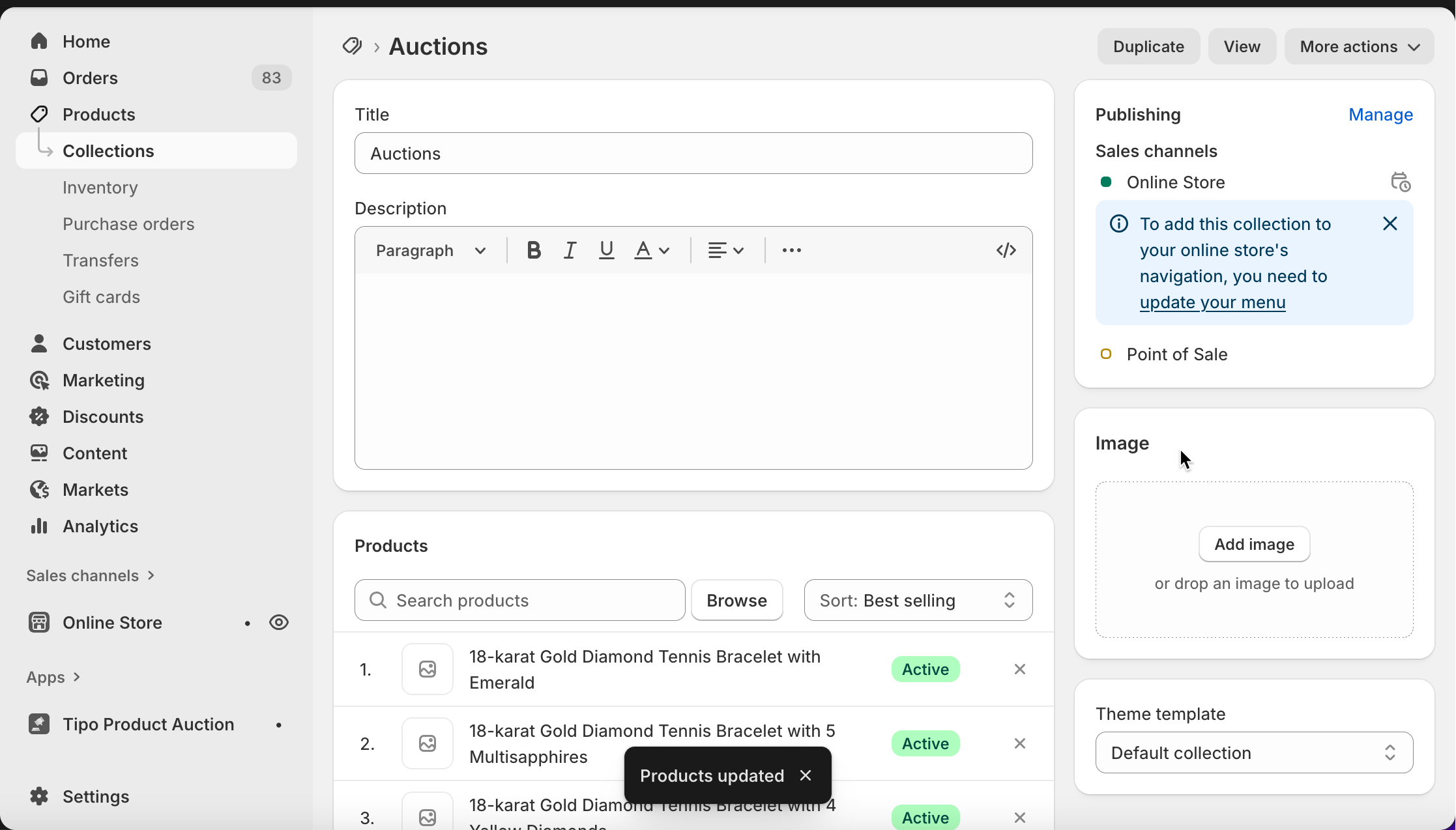Change Sort: Best selling dropdown

click(x=918, y=600)
